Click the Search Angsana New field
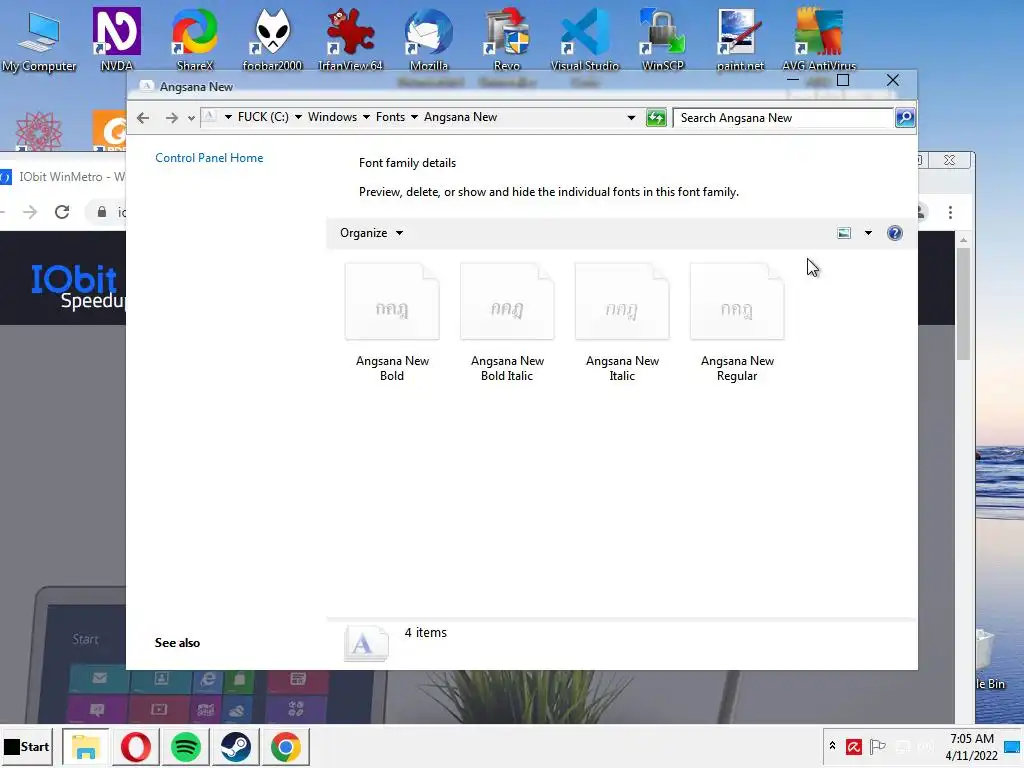The image size is (1024, 768). 783,118
